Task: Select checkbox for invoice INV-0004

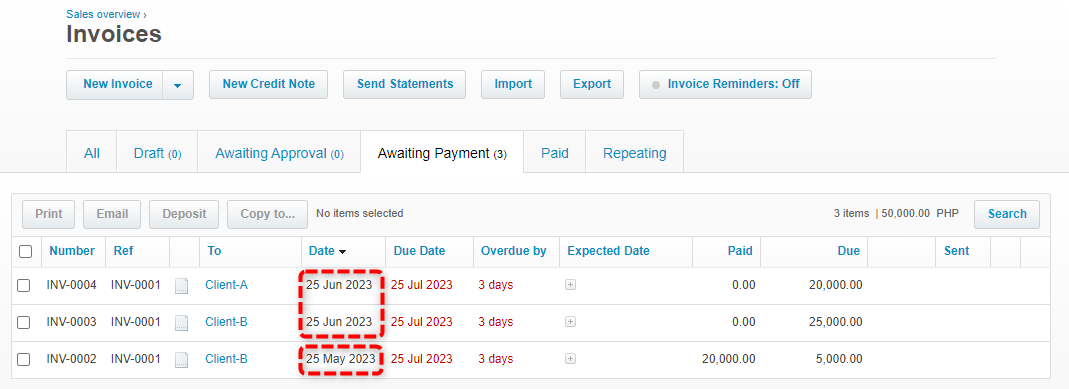Action: pos(24,285)
